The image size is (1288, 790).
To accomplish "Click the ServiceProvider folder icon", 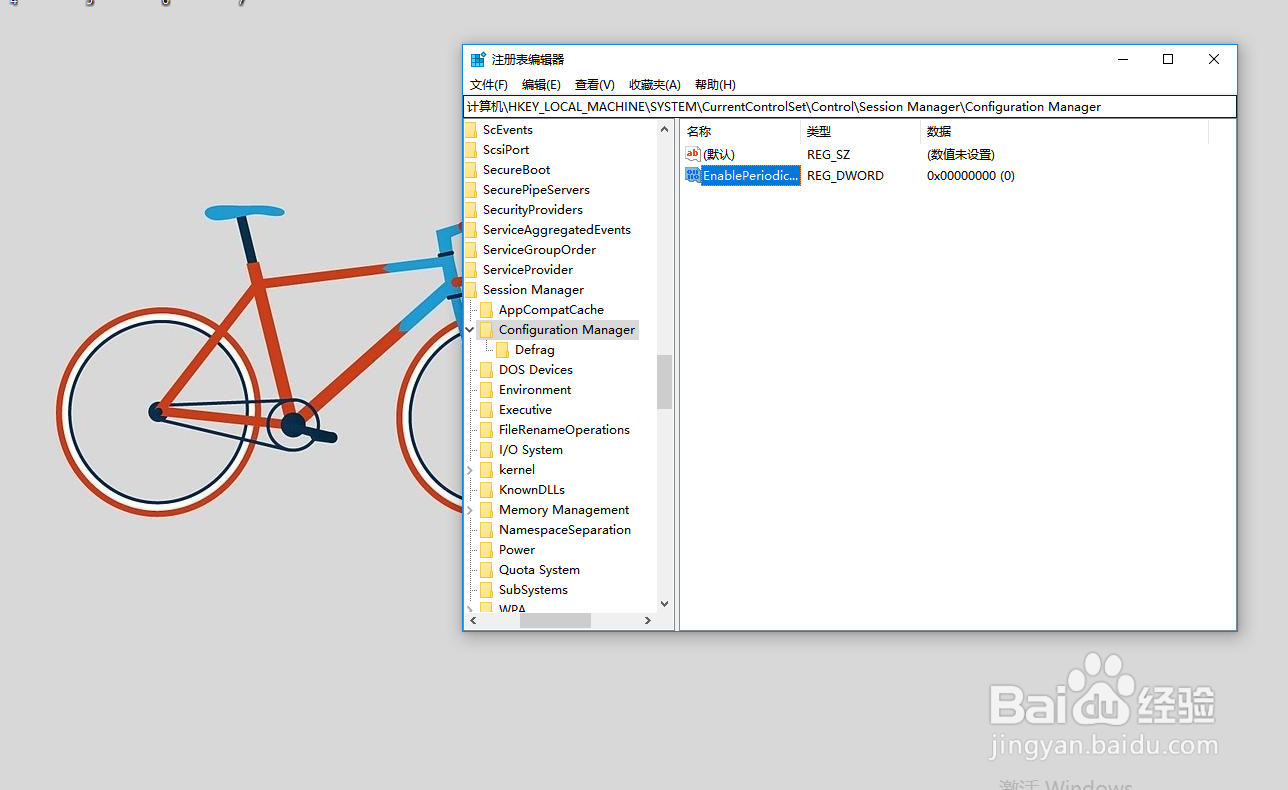I will click(x=471, y=270).
